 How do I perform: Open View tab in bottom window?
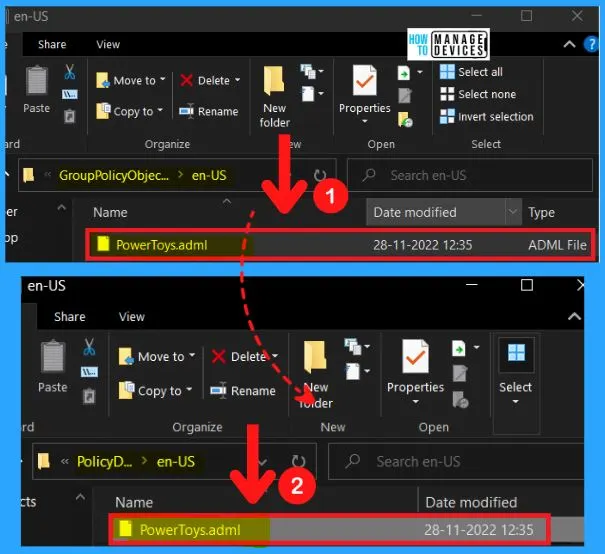click(x=132, y=317)
